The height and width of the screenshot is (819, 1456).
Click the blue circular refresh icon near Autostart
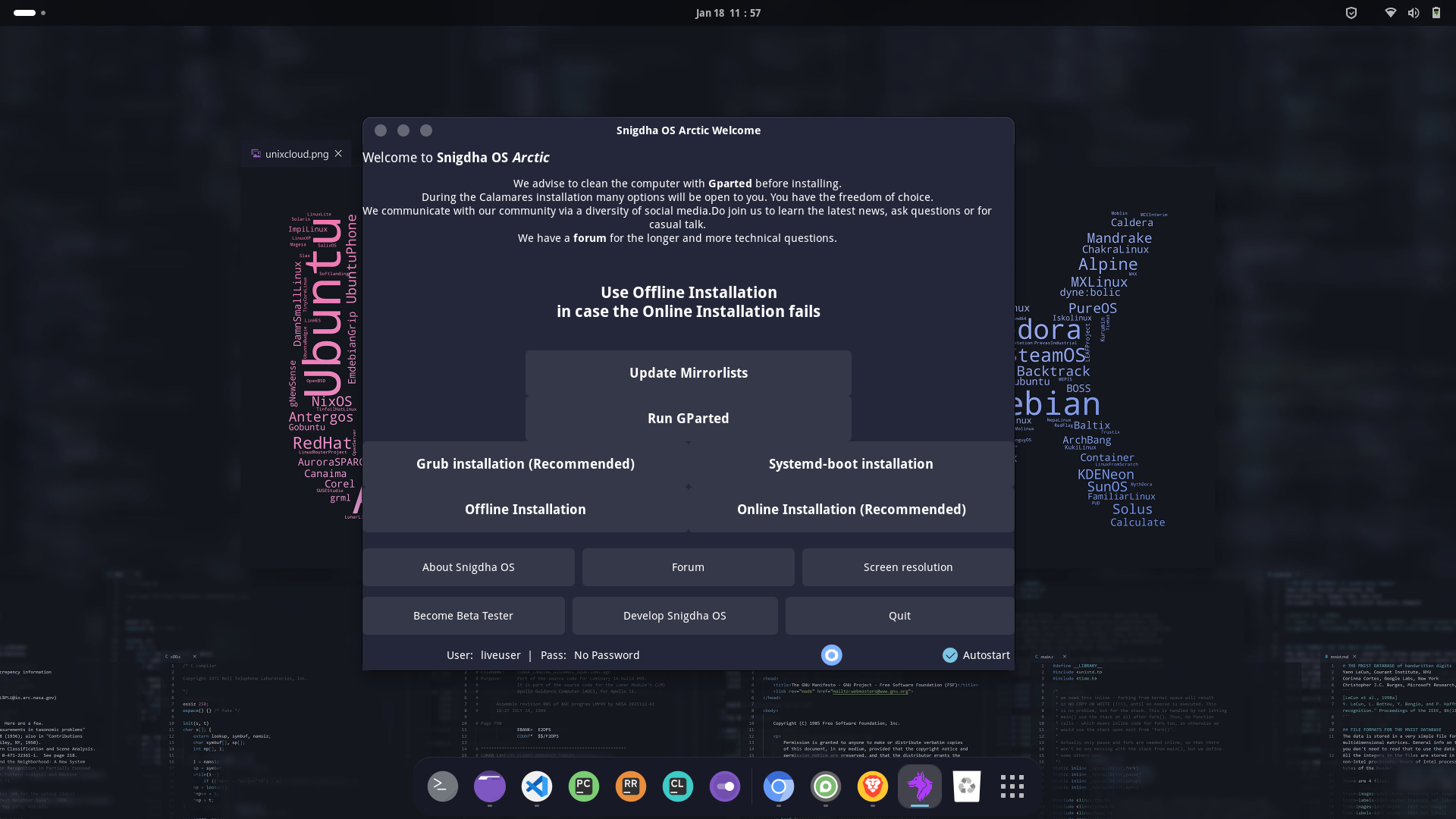831,654
